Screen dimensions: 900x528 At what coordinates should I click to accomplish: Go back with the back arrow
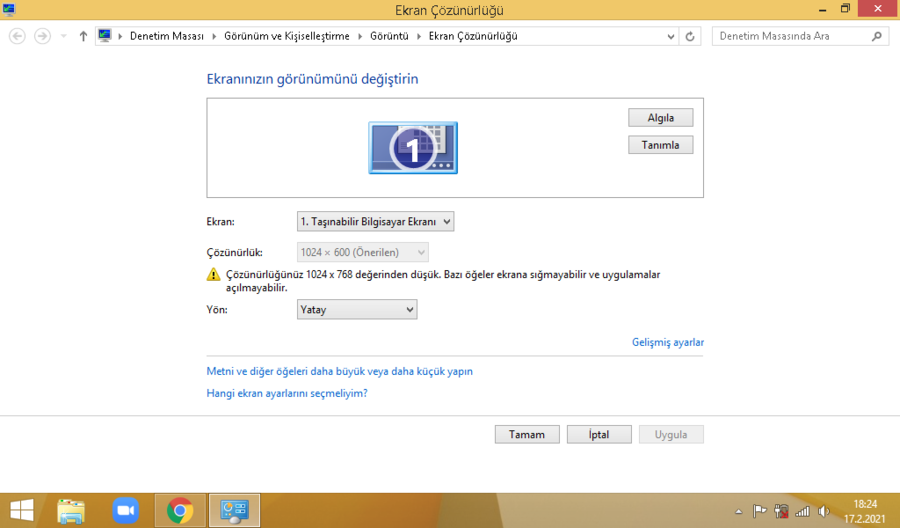coord(17,36)
